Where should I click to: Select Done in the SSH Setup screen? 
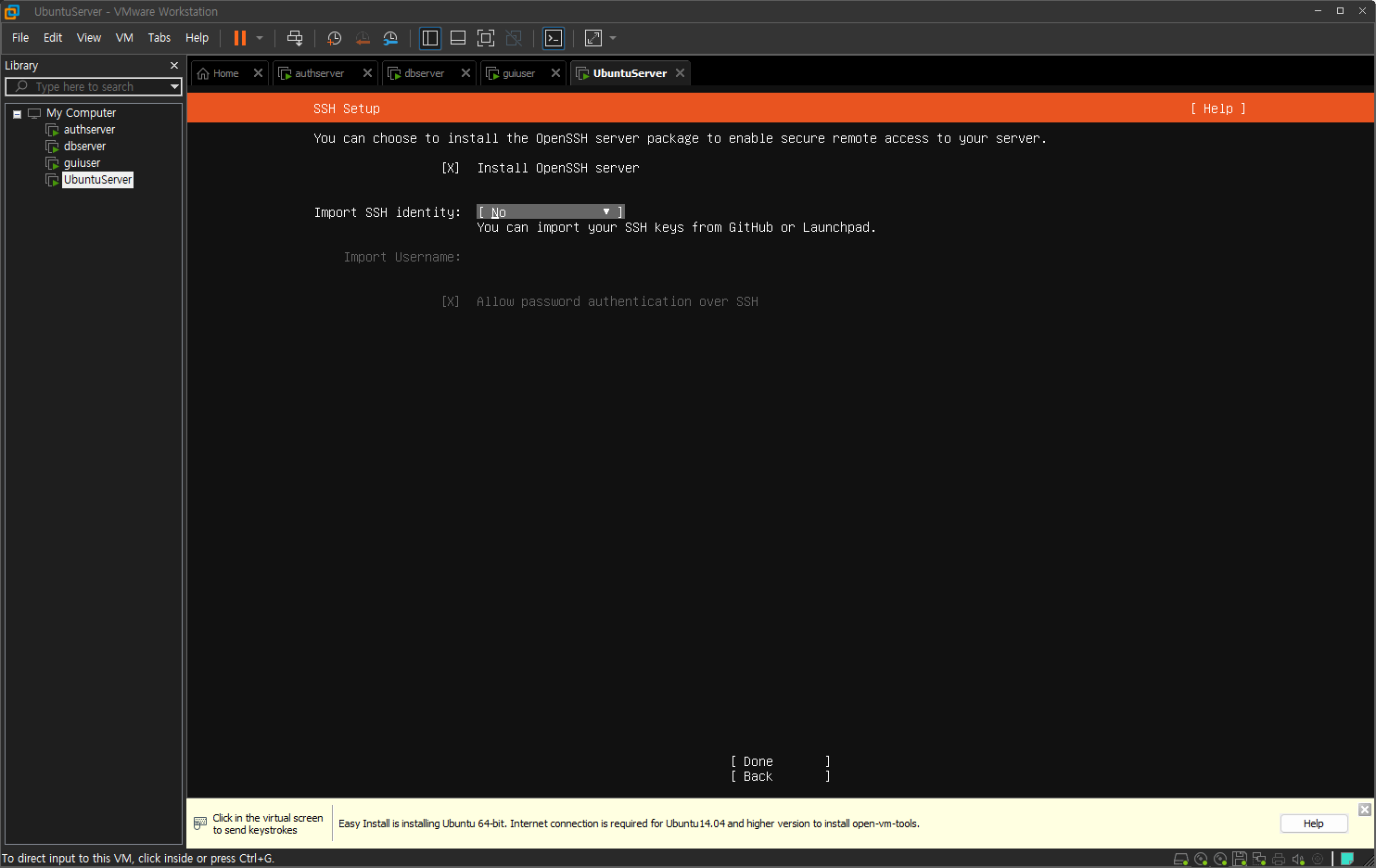click(757, 761)
